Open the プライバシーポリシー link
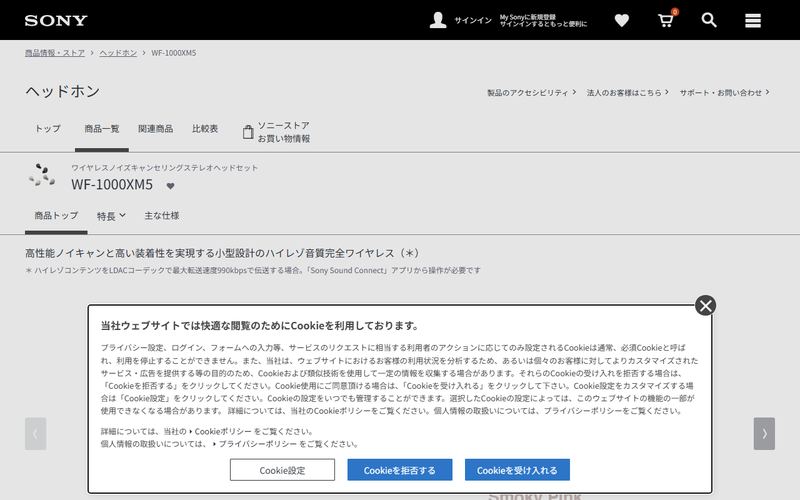 click(258, 444)
